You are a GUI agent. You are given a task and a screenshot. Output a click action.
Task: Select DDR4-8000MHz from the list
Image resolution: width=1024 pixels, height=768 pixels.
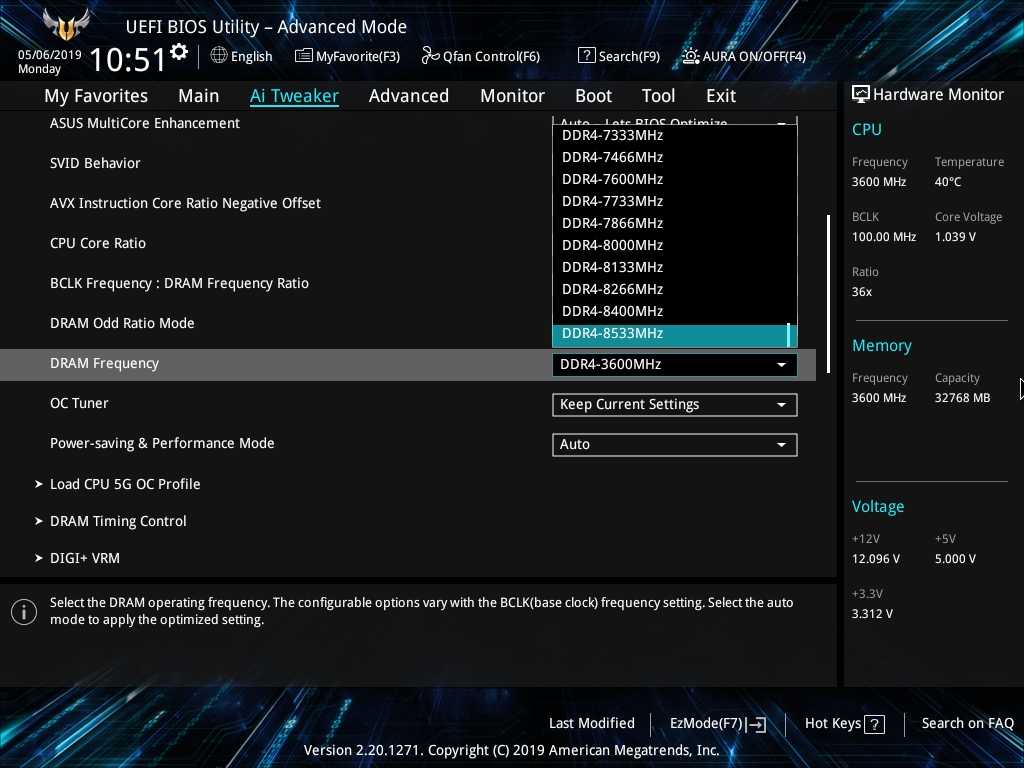612,245
